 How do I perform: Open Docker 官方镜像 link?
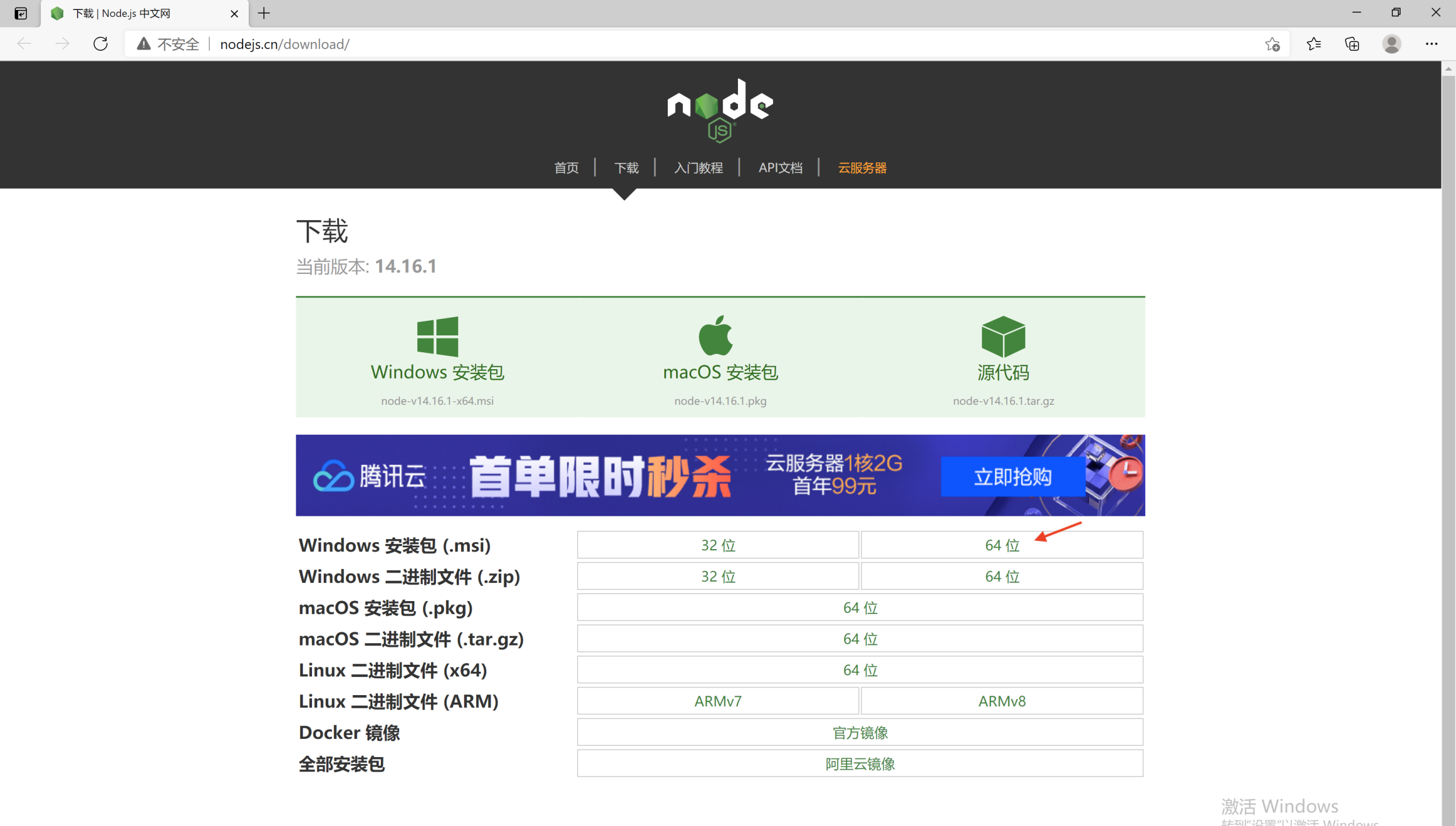pos(860,733)
